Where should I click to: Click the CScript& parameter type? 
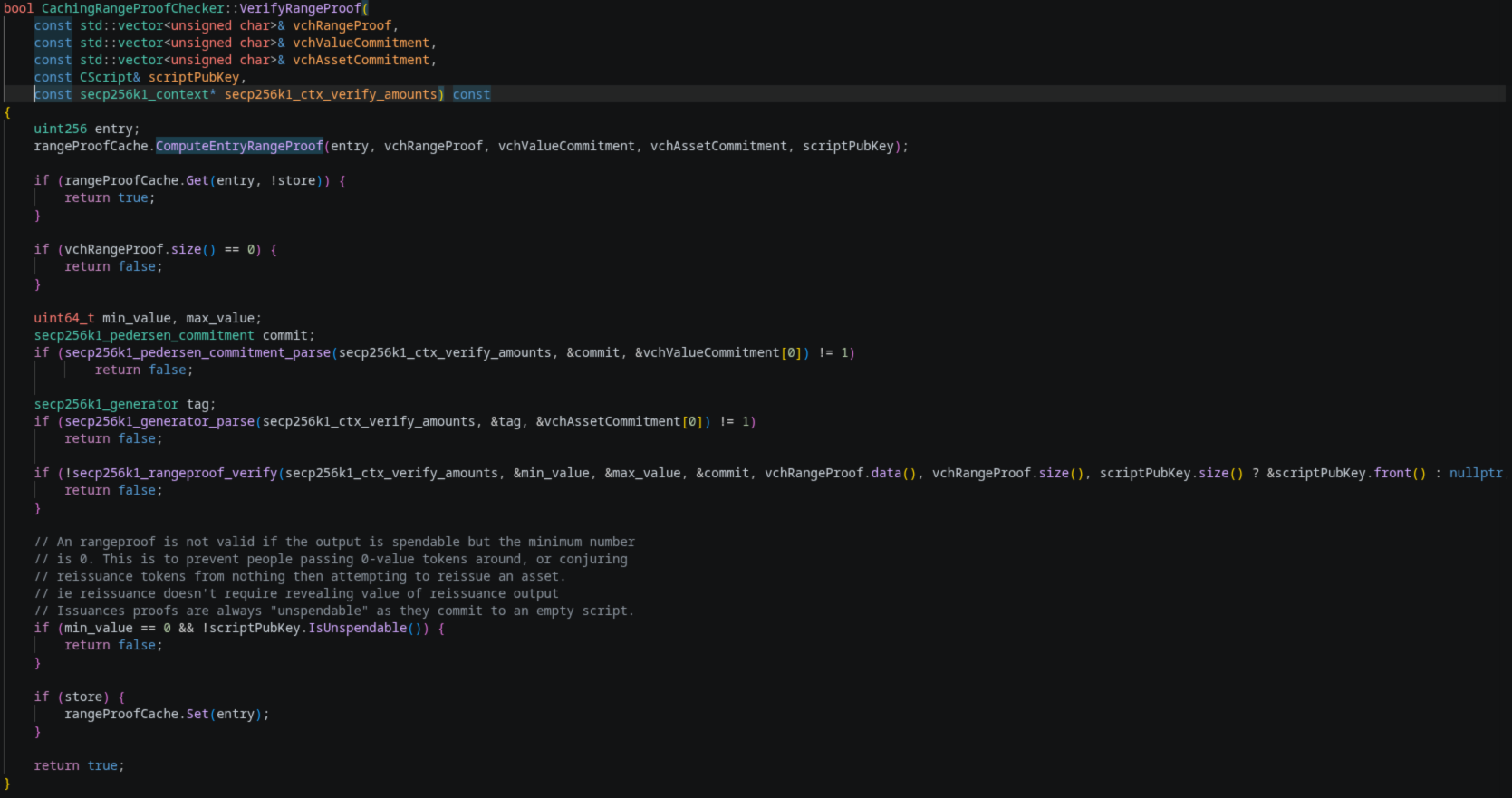[x=110, y=77]
